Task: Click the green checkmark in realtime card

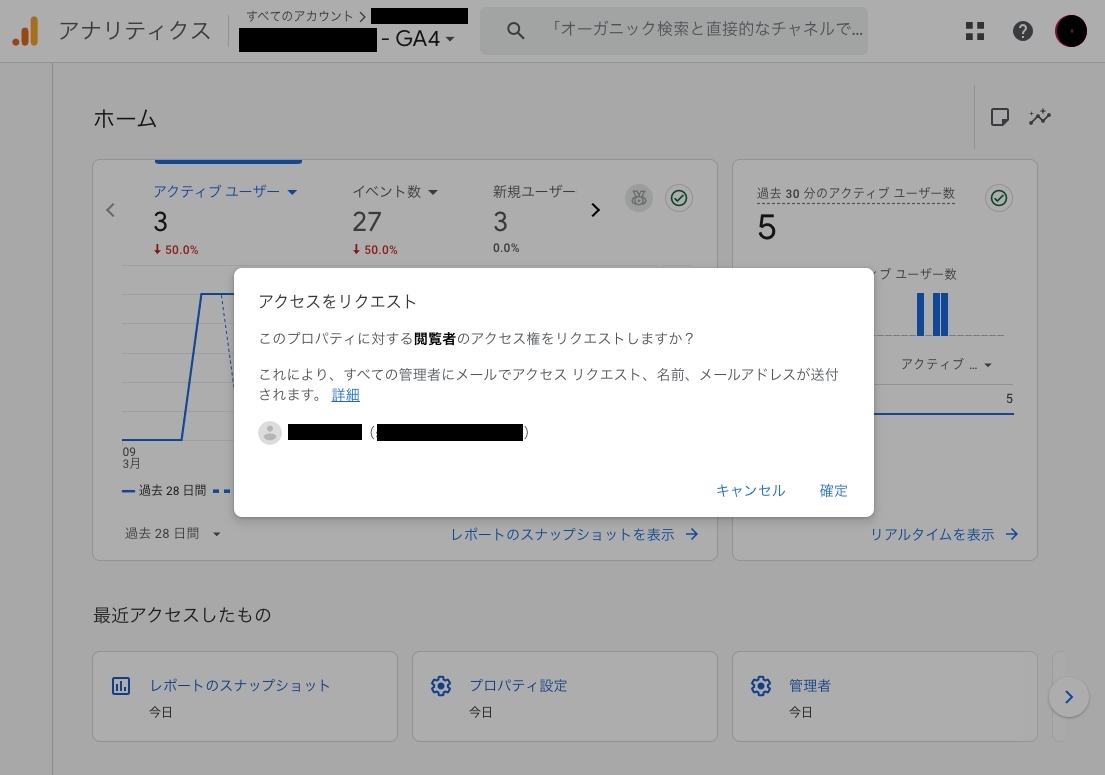Action: coord(998,198)
